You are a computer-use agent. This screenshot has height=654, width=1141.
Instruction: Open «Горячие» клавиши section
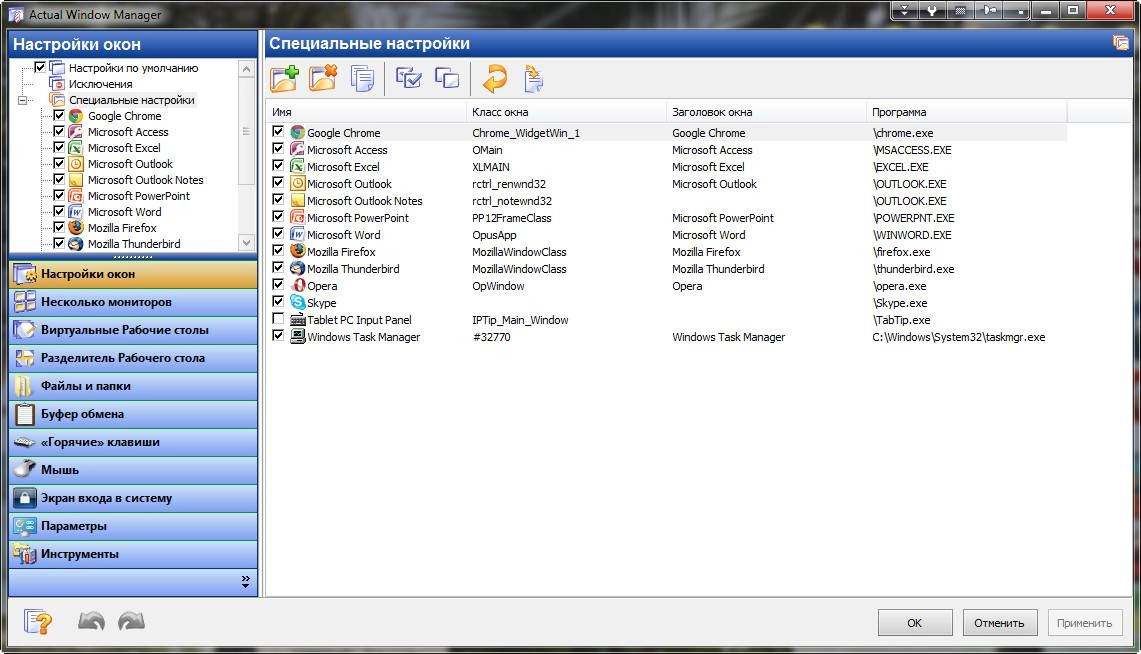coord(133,442)
